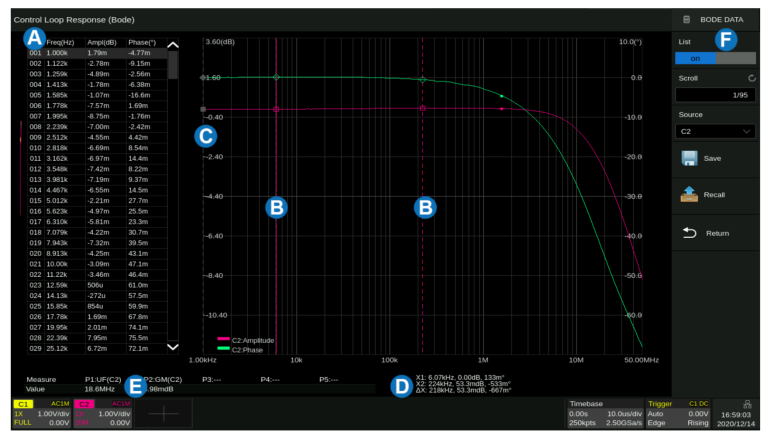This screenshot has height=440, width=772.
Task: Click the Save disk icon
Action: pyautogui.click(x=689, y=158)
